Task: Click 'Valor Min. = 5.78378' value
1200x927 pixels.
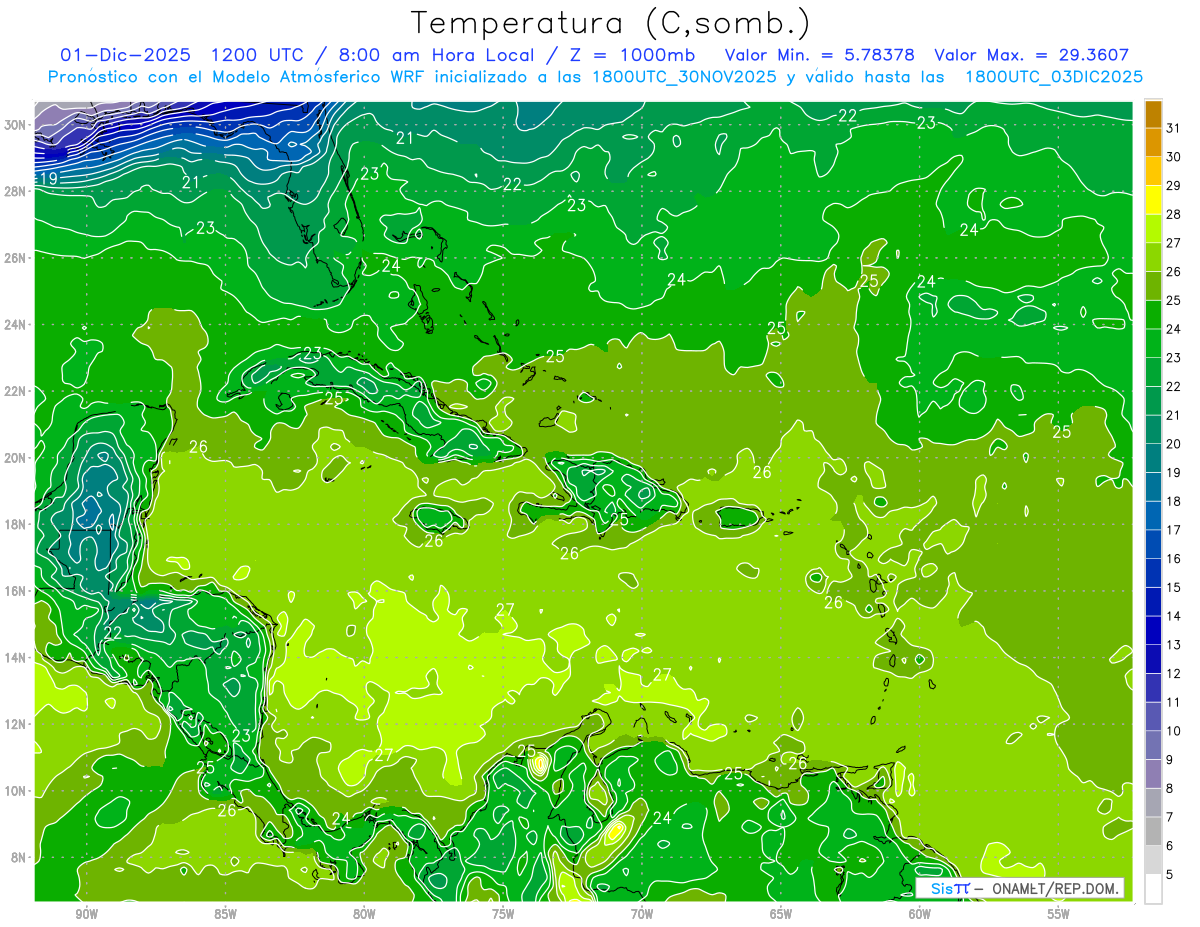Action: tap(820, 55)
